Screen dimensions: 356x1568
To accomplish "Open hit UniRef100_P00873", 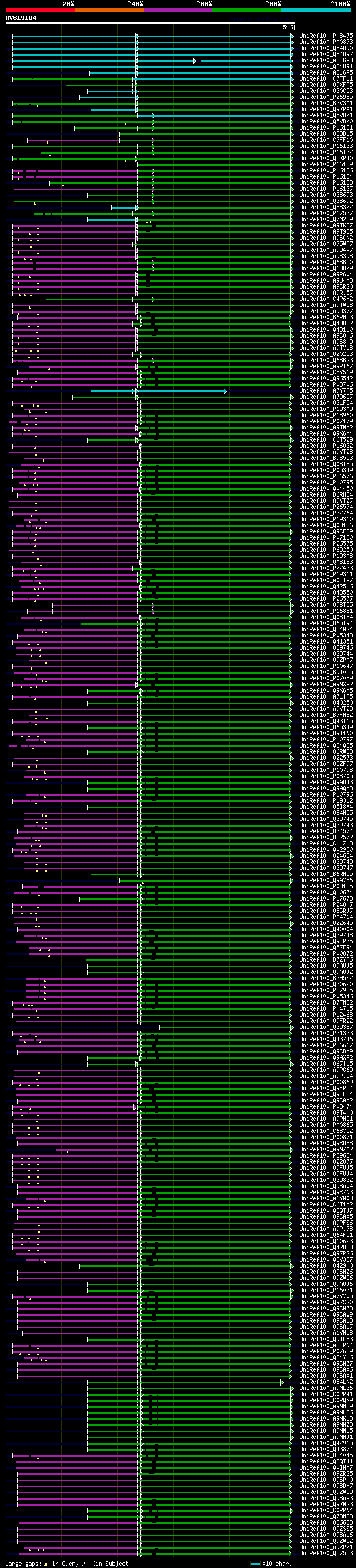I will tap(325, 42).
